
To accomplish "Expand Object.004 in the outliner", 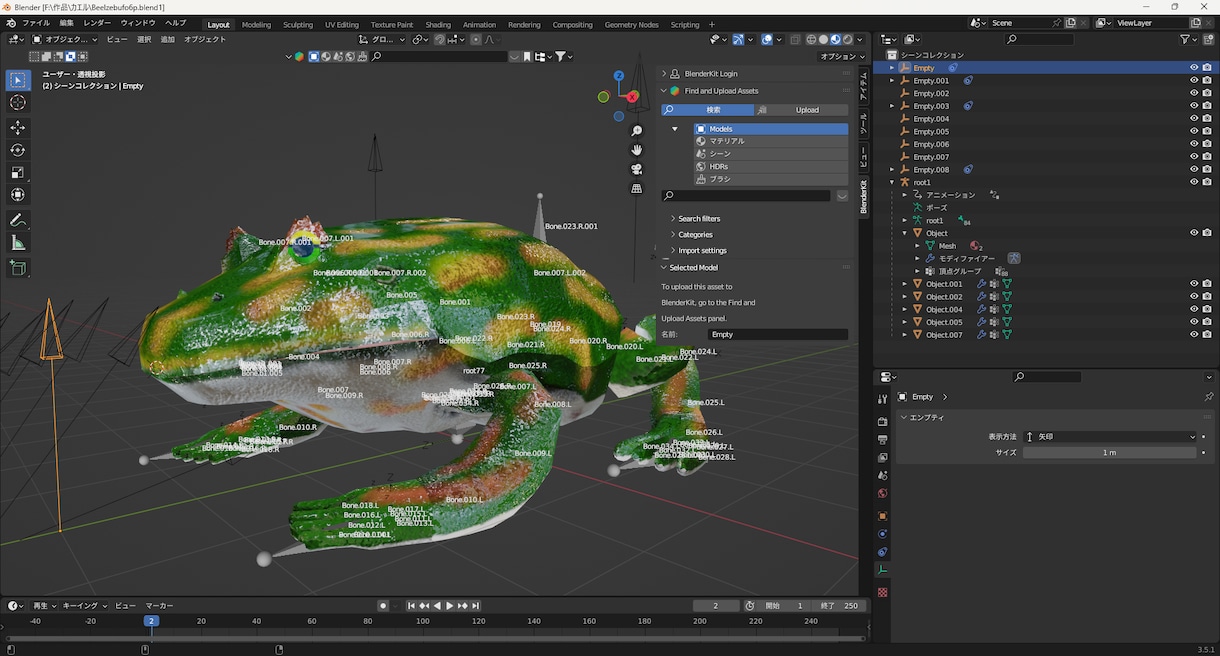I will [x=905, y=310].
